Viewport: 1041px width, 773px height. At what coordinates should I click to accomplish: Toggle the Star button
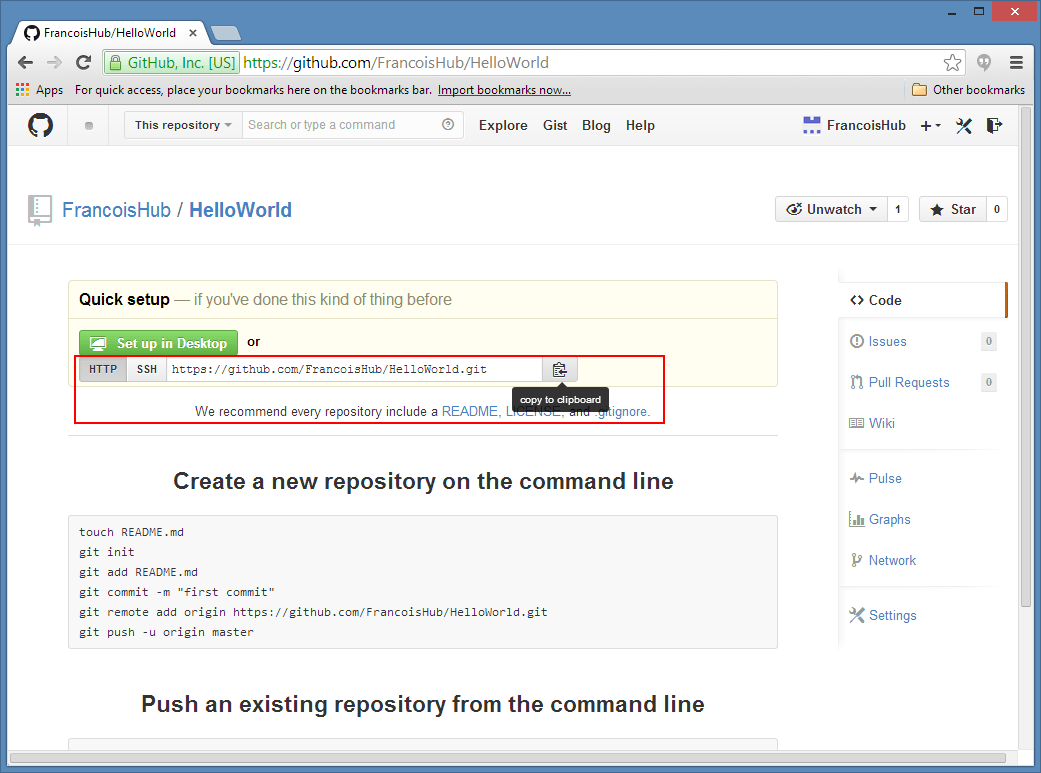[953, 210]
